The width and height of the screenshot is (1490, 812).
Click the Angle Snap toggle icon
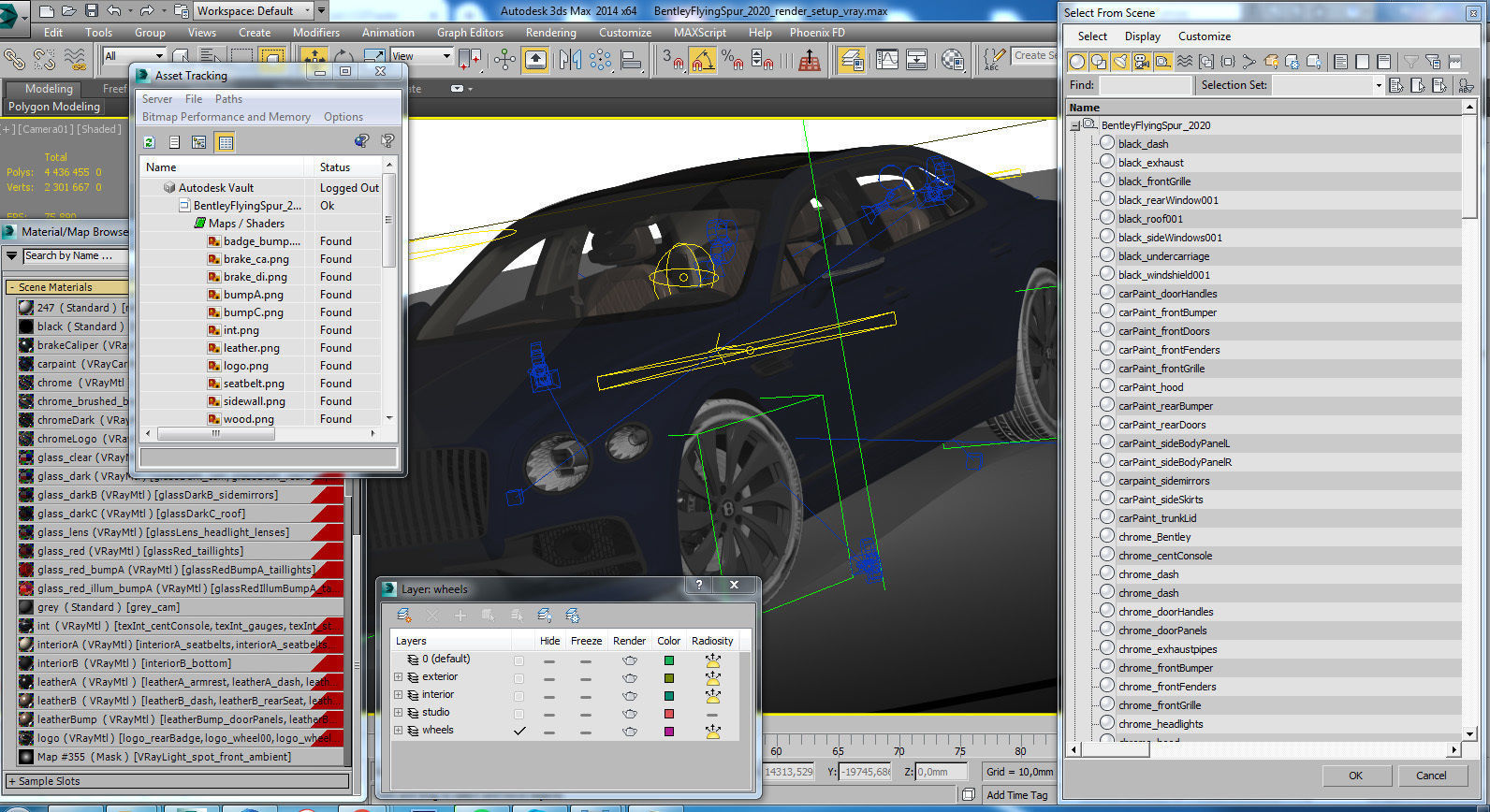tap(702, 60)
